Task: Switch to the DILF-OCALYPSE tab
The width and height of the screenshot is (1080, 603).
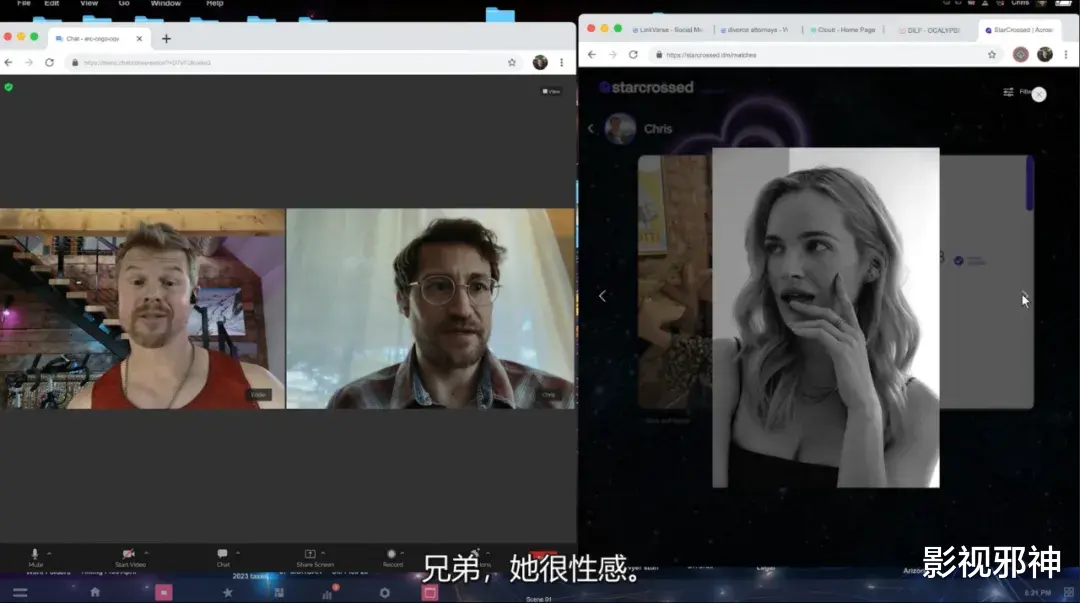Action: (930, 30)
